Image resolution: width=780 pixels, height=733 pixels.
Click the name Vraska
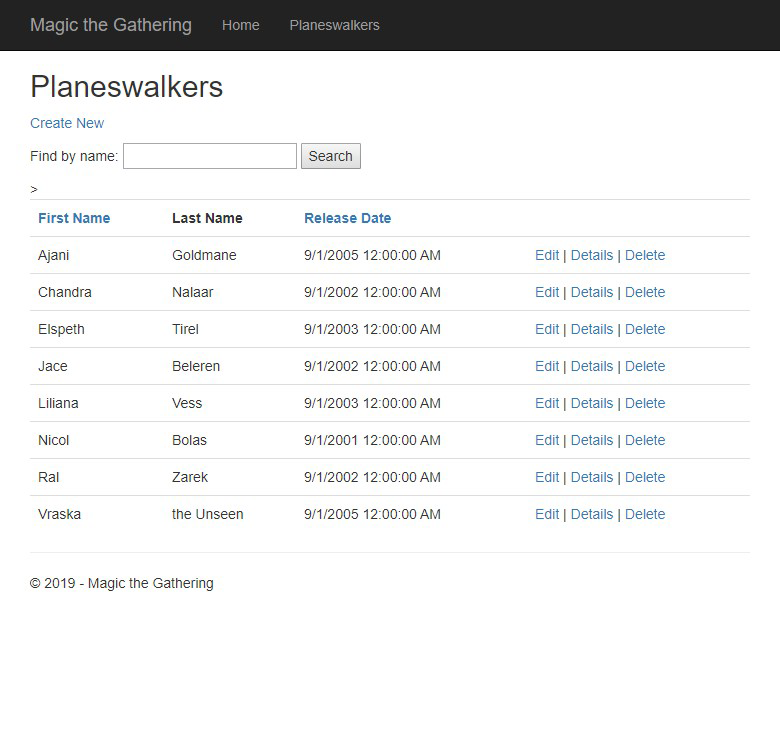click(x=59, y=514)
